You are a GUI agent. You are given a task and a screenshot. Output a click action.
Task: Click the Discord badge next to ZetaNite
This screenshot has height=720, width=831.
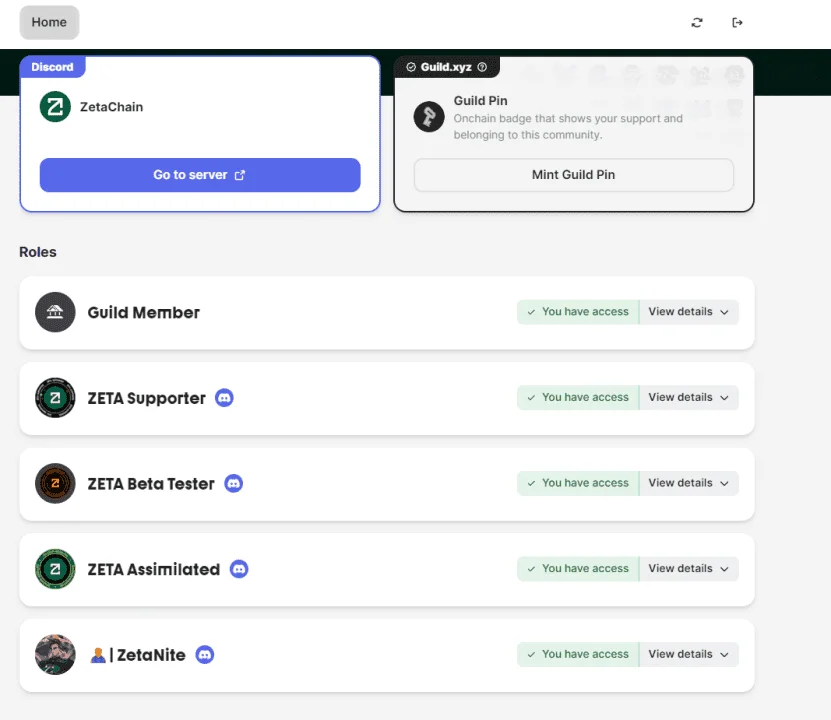click(x=205, y=655)
